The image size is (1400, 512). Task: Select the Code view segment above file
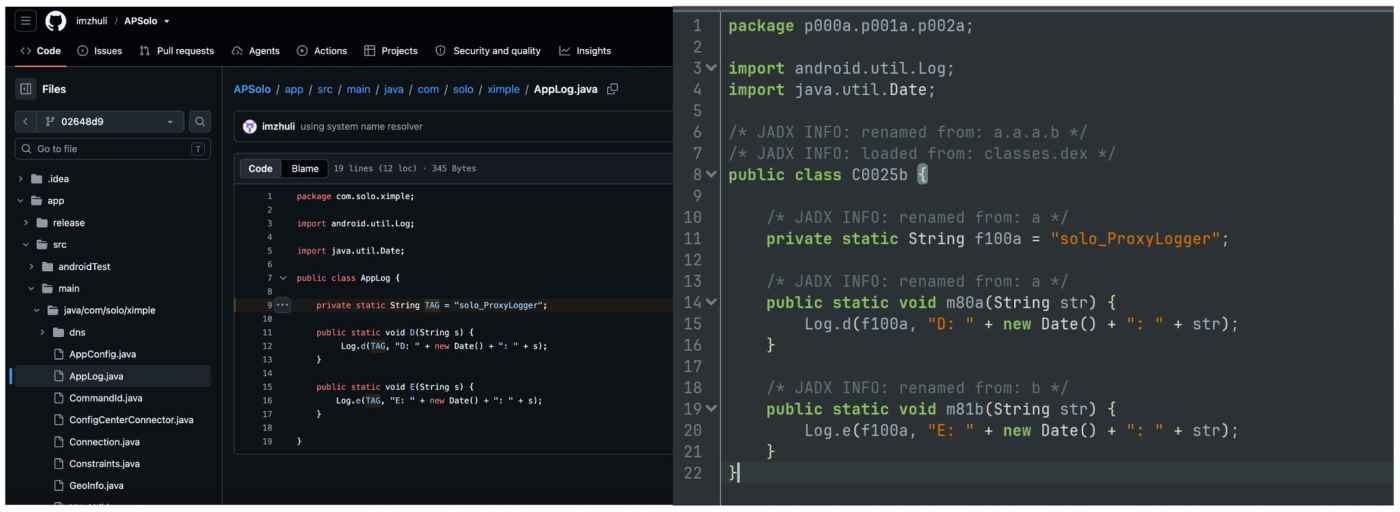tap(260, 169)
